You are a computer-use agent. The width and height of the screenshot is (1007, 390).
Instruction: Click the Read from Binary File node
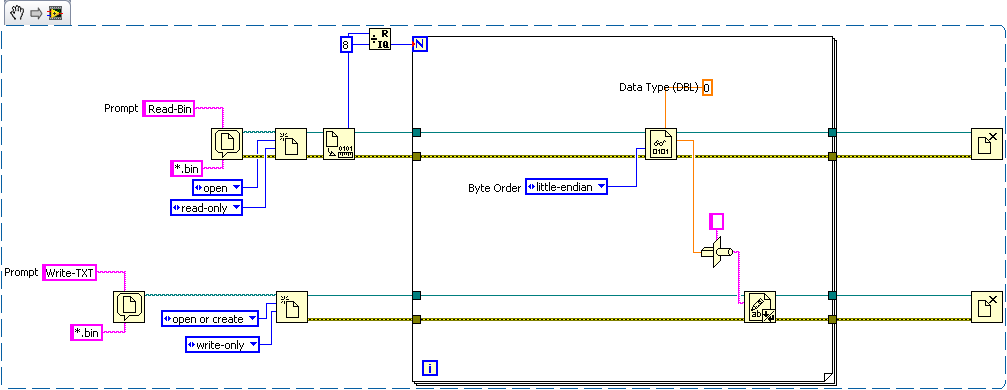click(x=661, y=143)
